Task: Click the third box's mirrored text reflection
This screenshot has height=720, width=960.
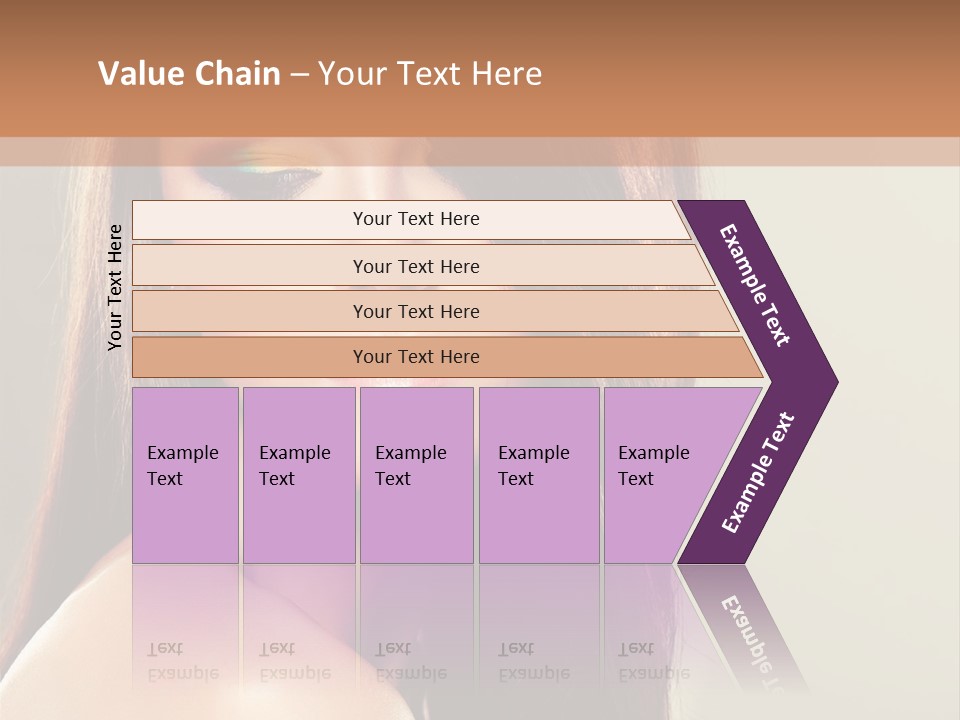Action: [x=410, y=661]
